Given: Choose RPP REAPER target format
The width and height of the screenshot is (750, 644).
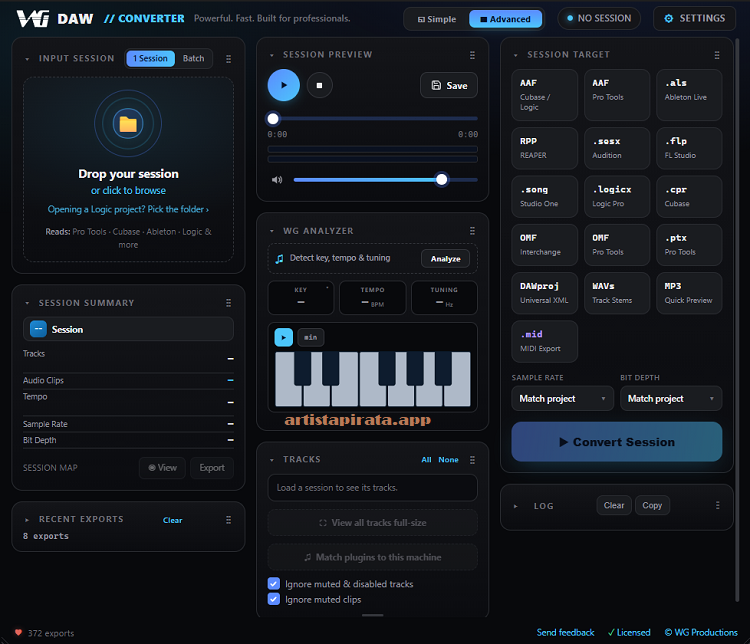Looking at the screenshot, I should tap(544, 148).
